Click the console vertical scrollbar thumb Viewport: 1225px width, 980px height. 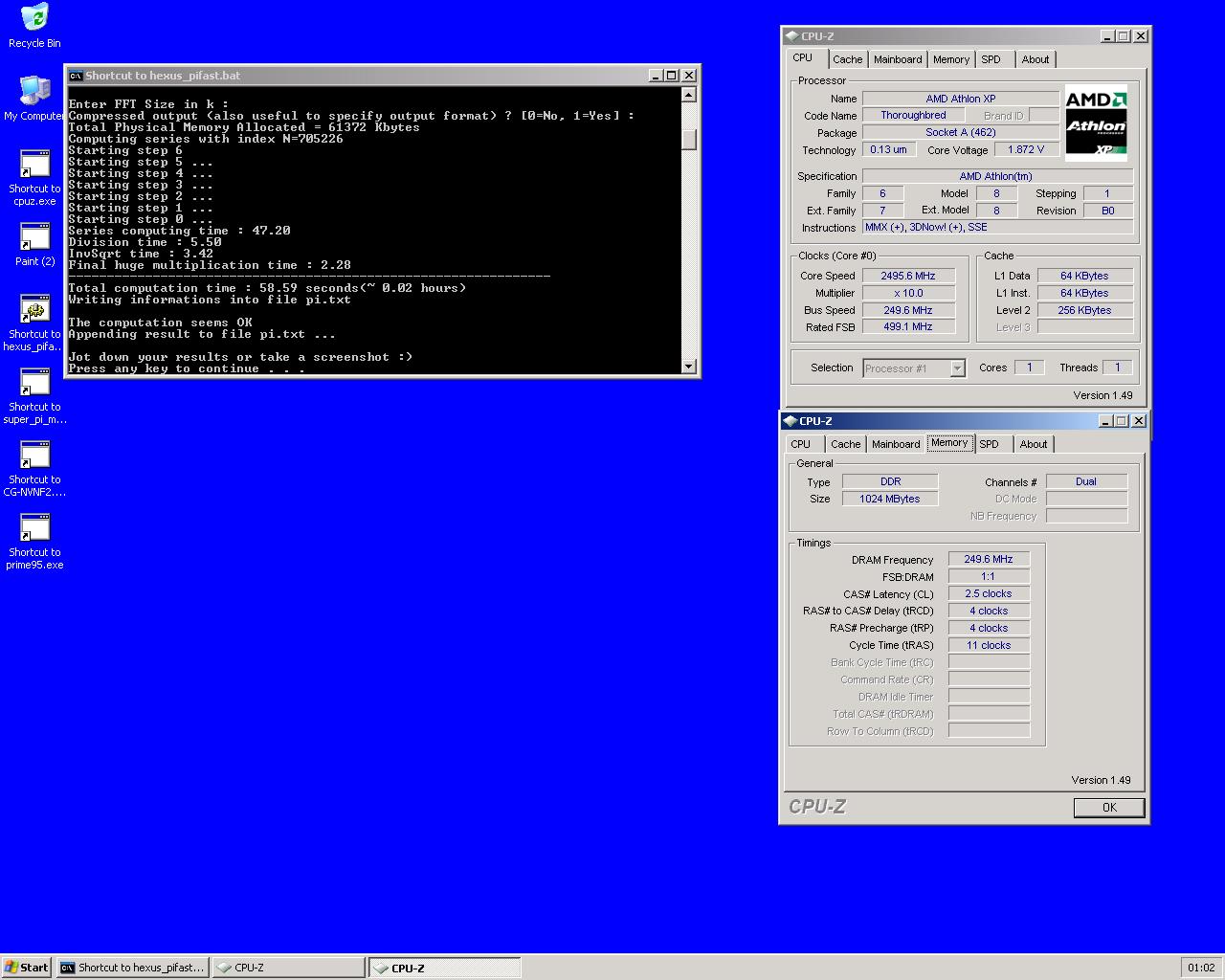point(689,139)
